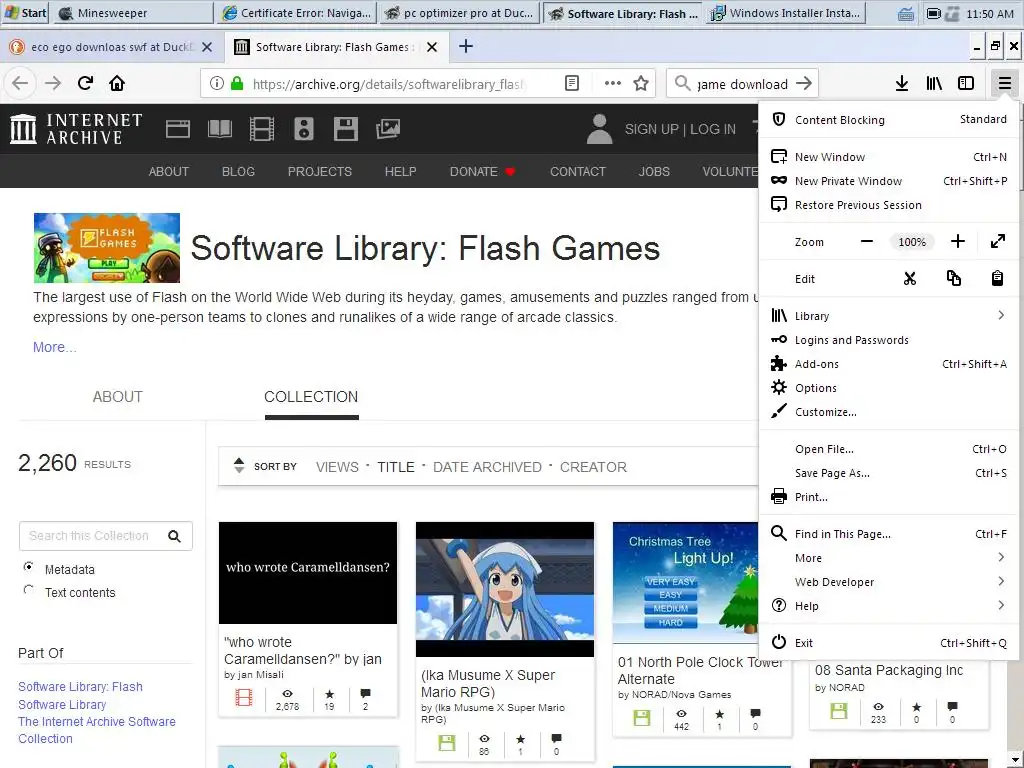Click the More... description link

pyautogui.click(x=55, y=347)
